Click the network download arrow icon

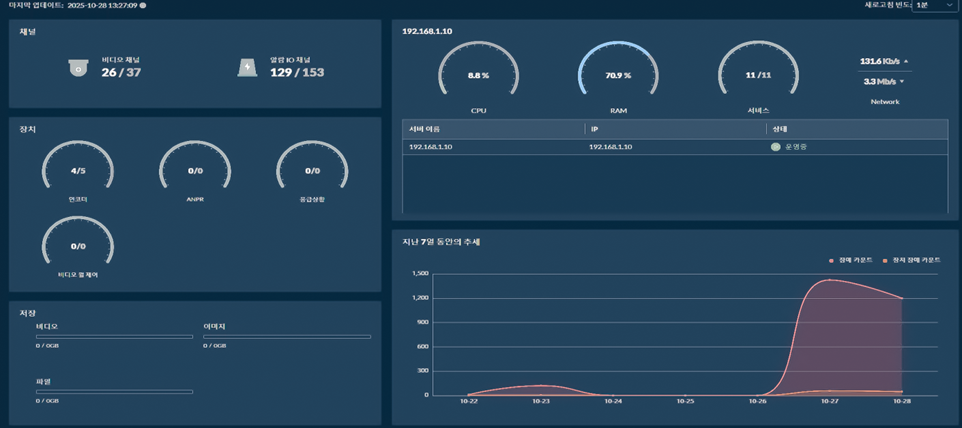(x=902, y=82)
